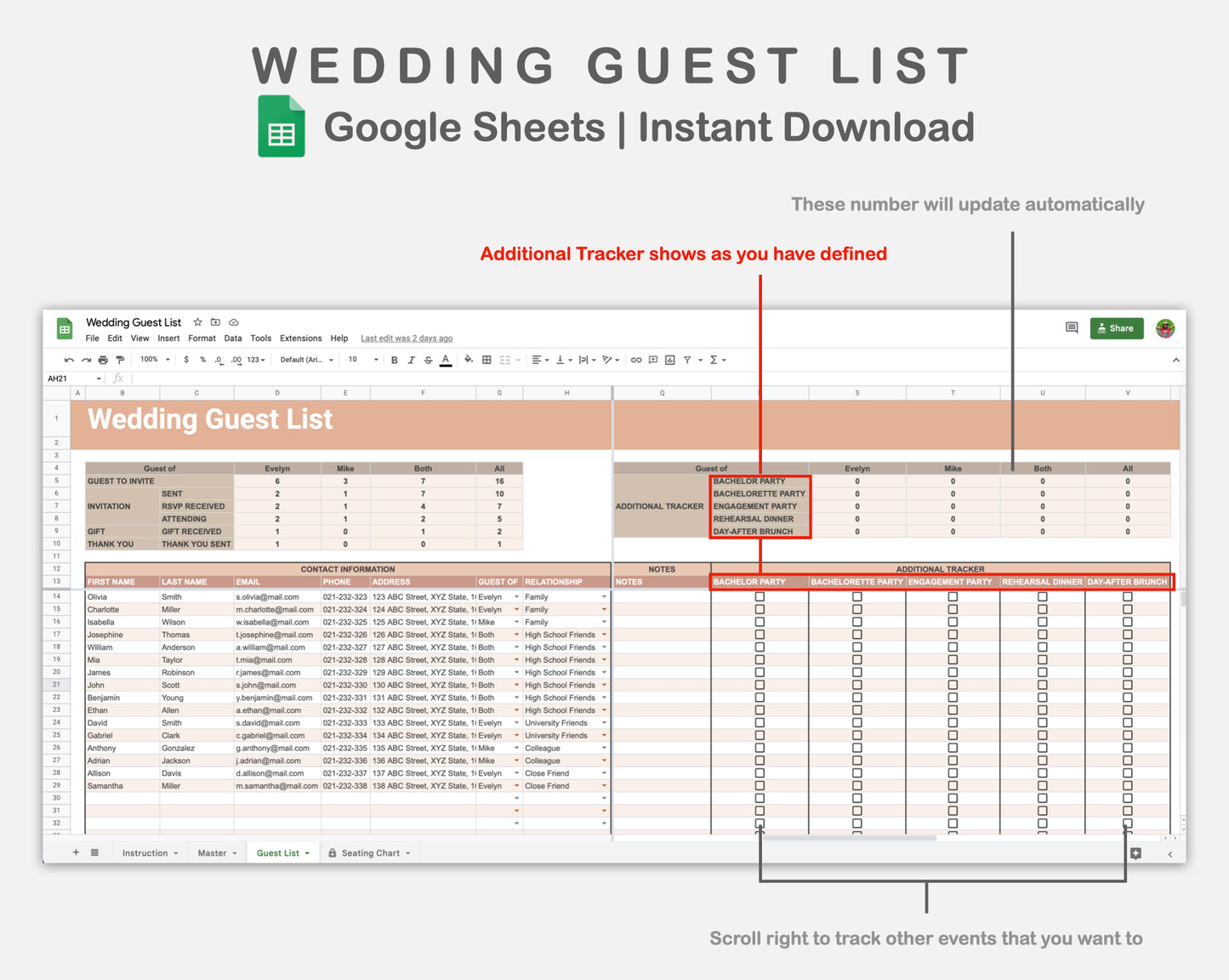Click the Insert comment icon
Screen dimensions: 1229x980
click(651, 359)
